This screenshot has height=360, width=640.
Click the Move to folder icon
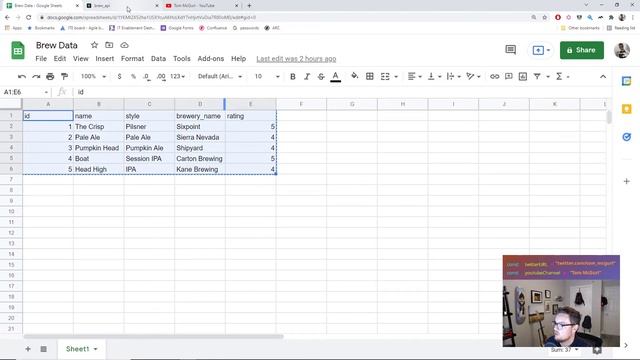(x=109, y=45)
